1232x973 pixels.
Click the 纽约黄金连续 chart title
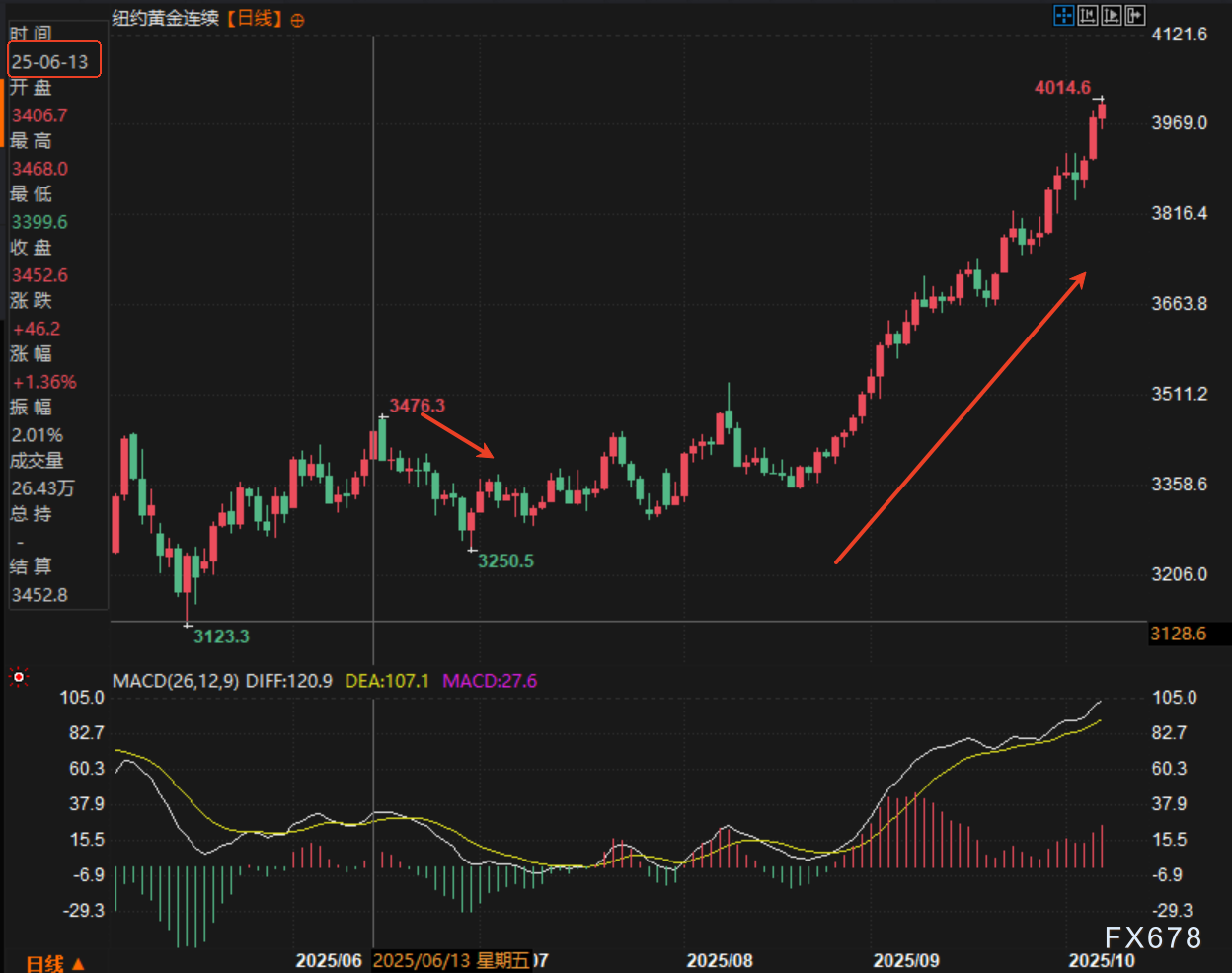point(166,19)
